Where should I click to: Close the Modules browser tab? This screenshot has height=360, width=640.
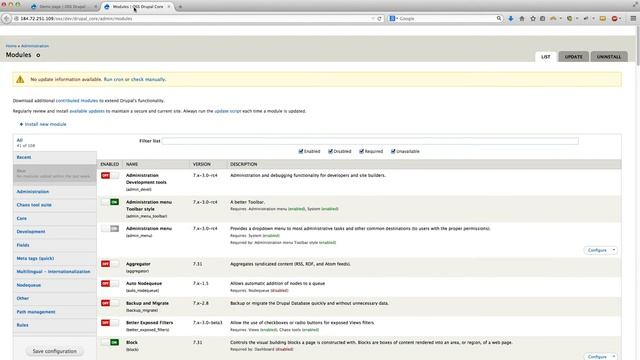tap(169, 7)
